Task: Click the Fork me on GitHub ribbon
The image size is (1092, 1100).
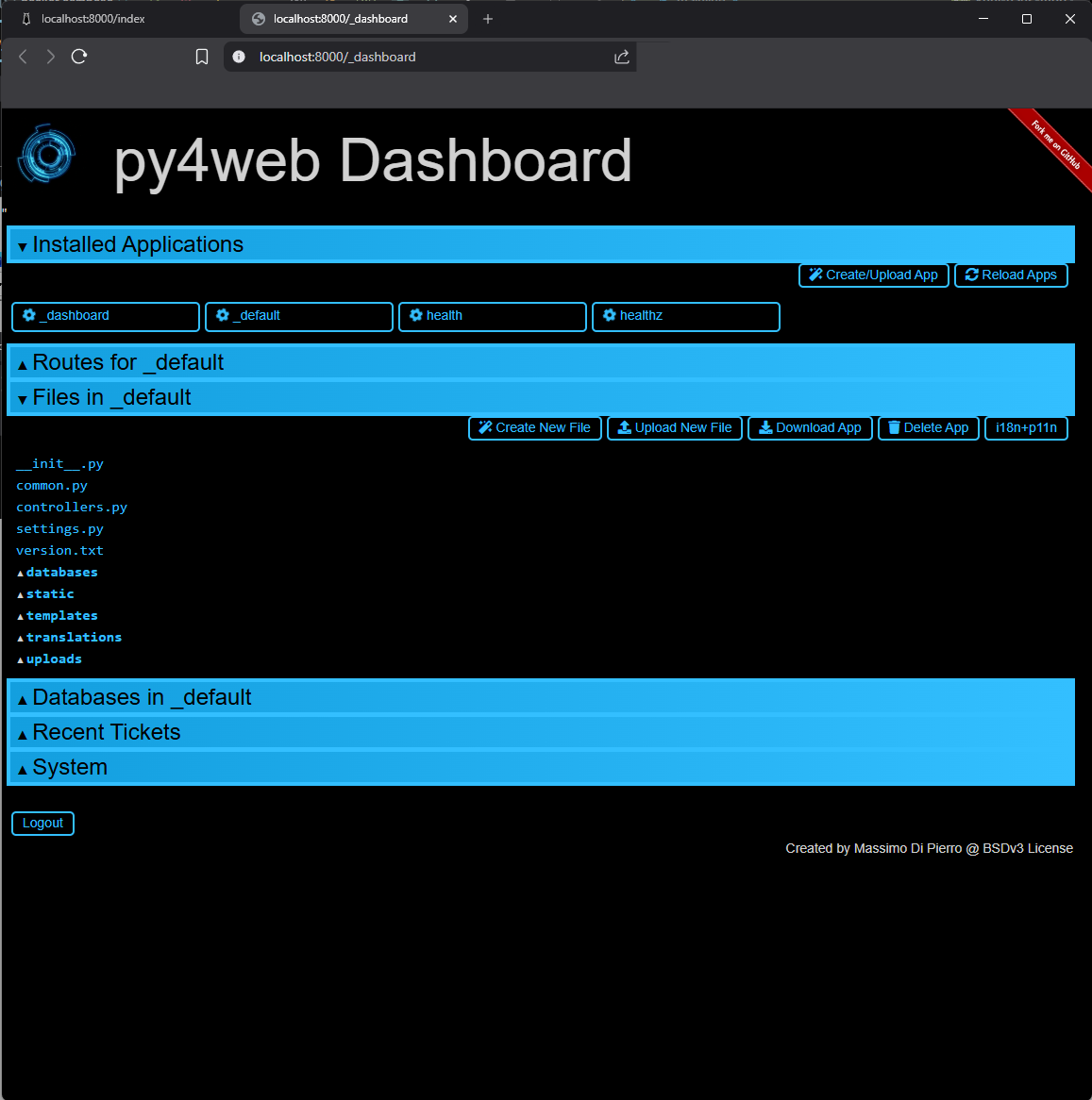Action: point(1055,144)
